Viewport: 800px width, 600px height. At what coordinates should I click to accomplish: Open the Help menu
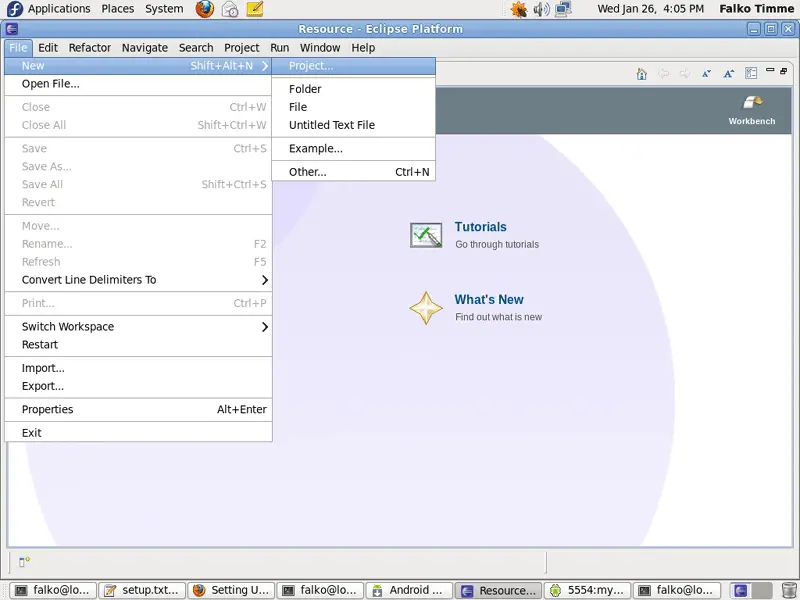(x=363, y=47)
